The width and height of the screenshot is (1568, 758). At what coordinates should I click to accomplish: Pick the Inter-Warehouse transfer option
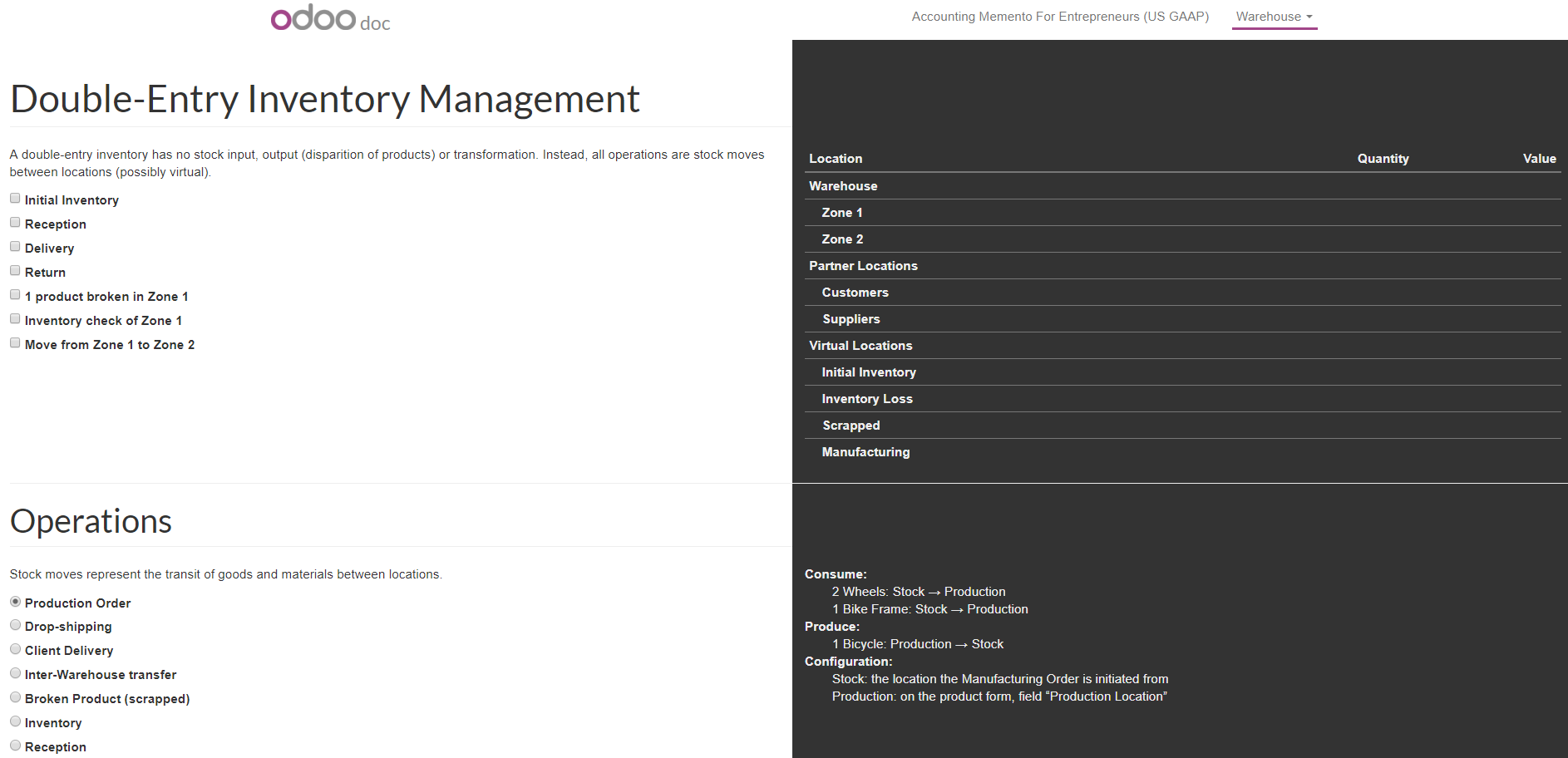(15, 673)
